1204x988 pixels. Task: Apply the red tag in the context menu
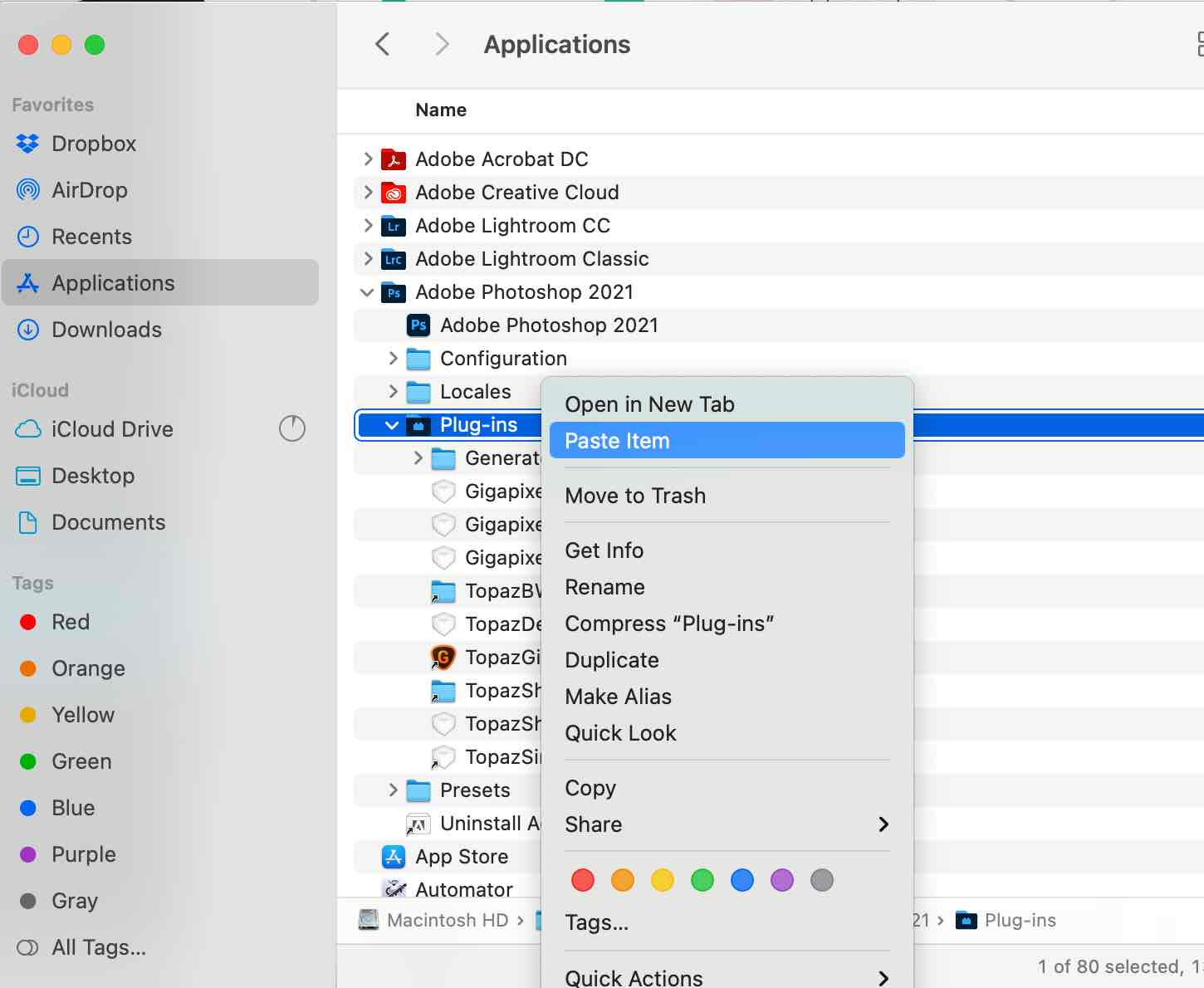583,880
